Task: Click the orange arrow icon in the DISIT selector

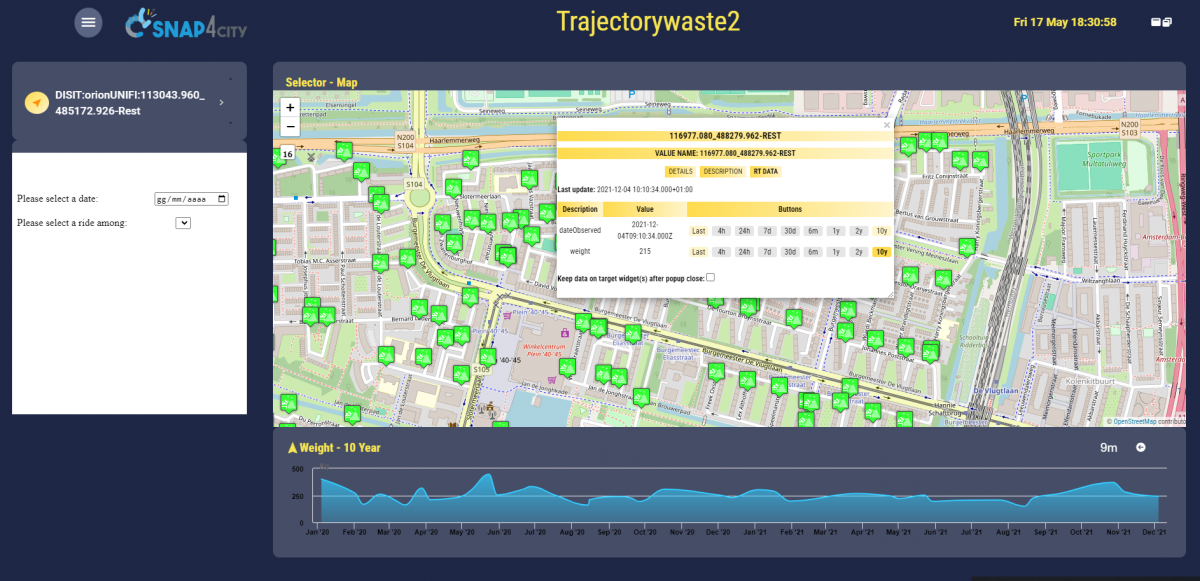Action: coord(37,103)
